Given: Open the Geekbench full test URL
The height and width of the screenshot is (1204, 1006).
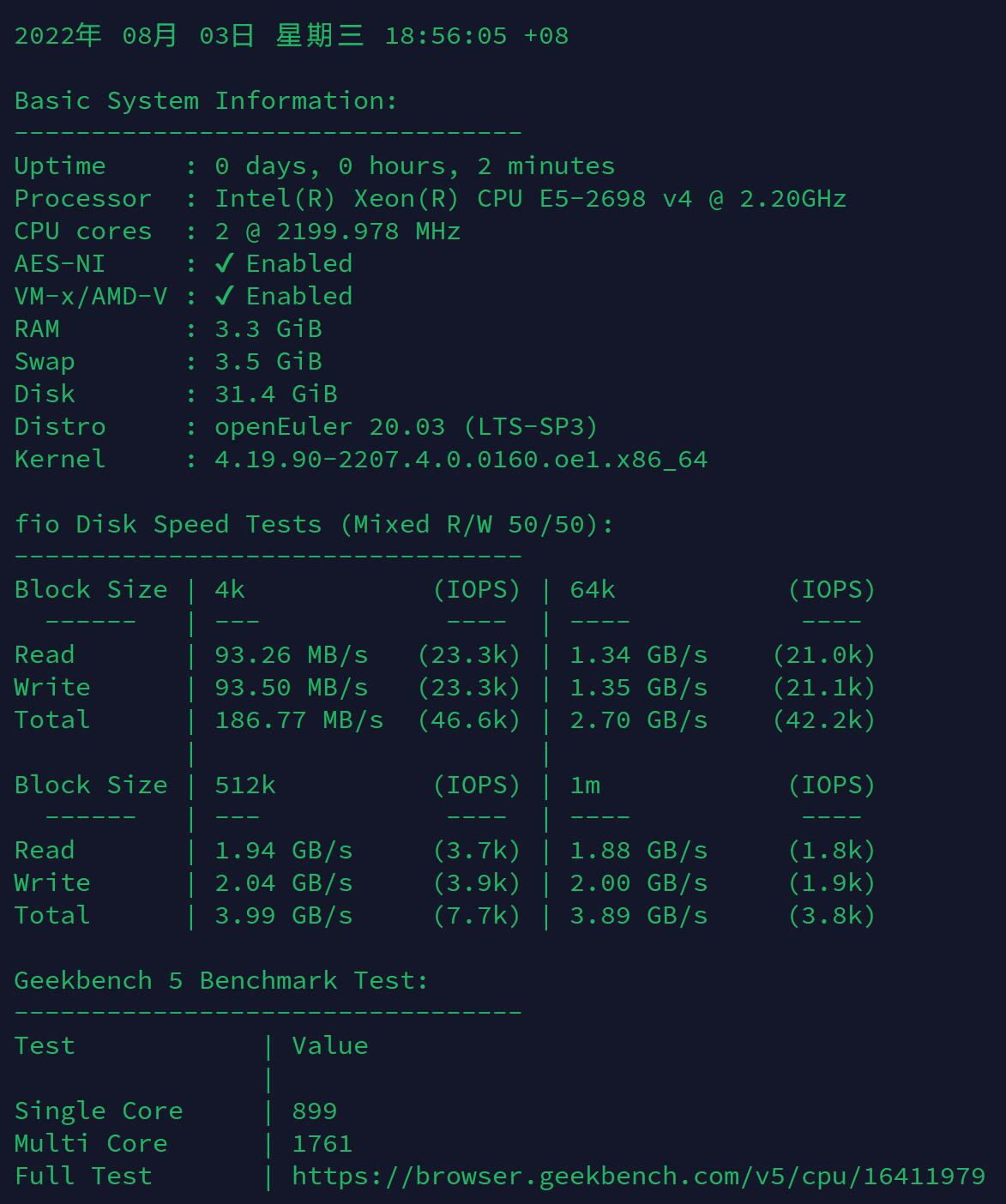Looking at the screenshot, I should (x=638, y=1176).
